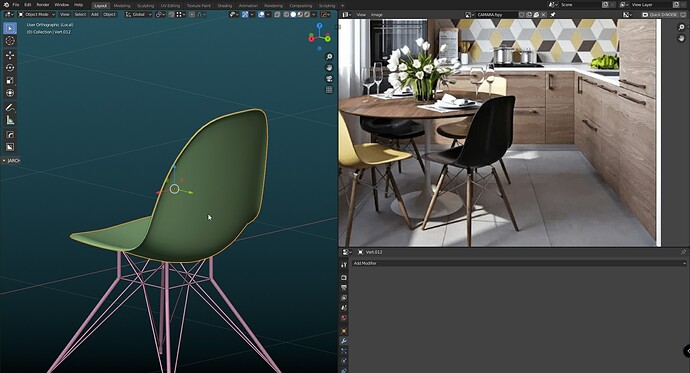Open the View Layer properties tab
The height and width of the screenshot is (373, 690).
point(344,298)
